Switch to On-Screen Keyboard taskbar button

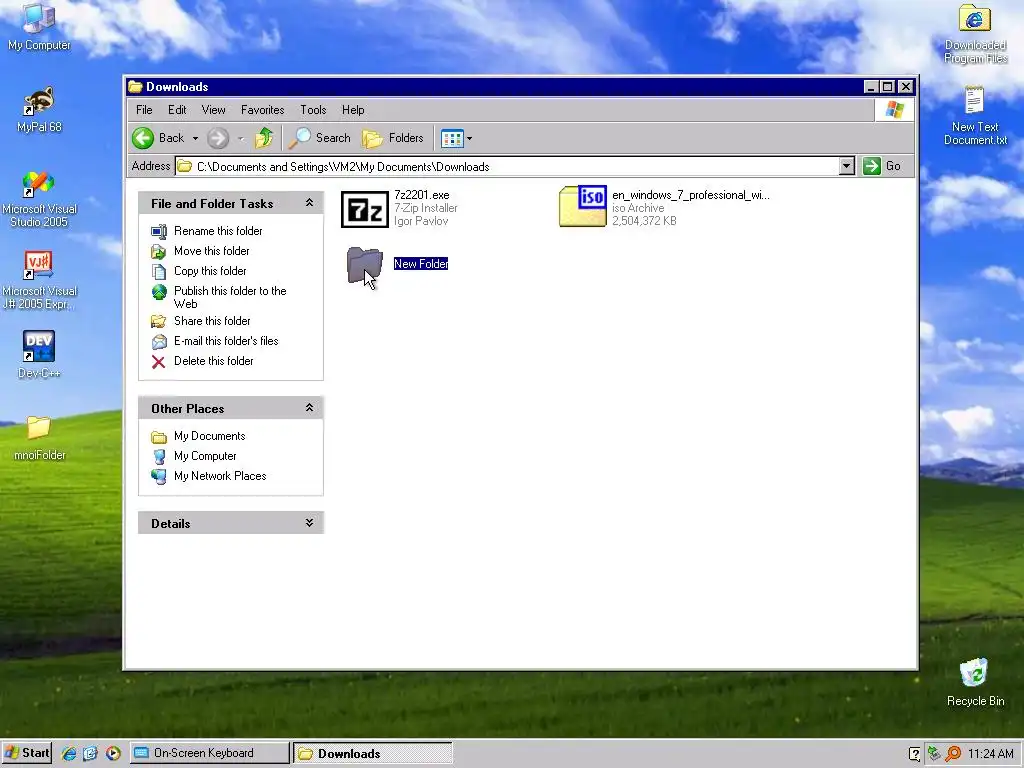pos(209,753)
